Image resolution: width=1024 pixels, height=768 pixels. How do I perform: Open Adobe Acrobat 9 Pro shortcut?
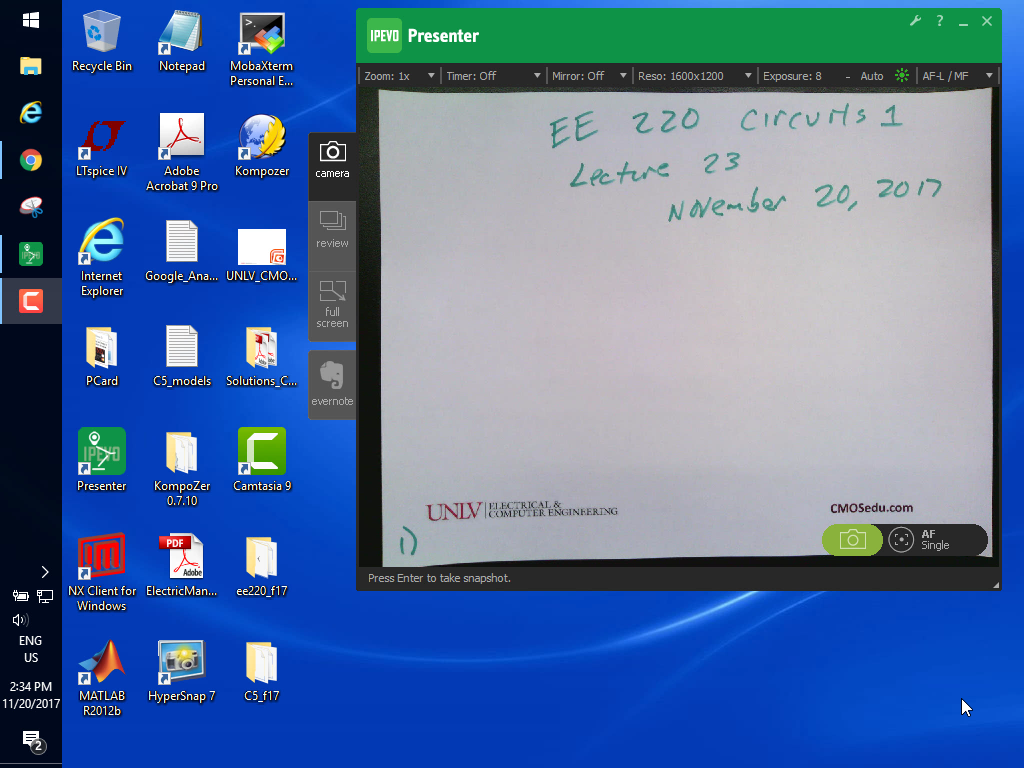[182, 154]
